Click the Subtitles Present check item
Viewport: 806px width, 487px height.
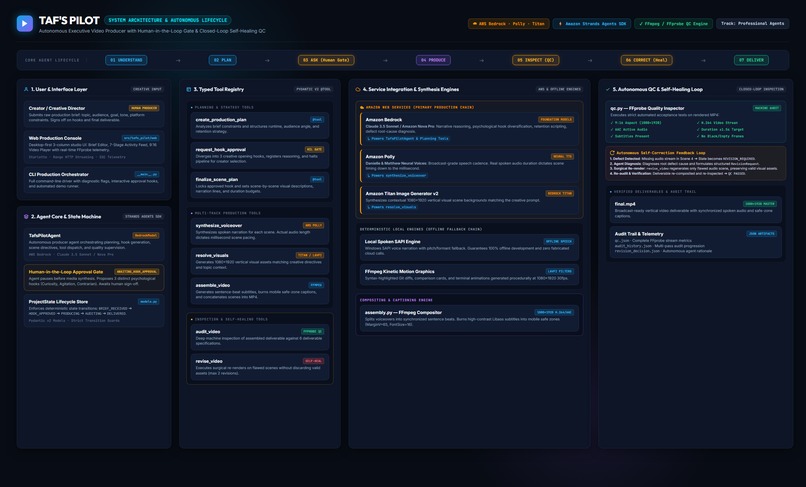[630, 136]
